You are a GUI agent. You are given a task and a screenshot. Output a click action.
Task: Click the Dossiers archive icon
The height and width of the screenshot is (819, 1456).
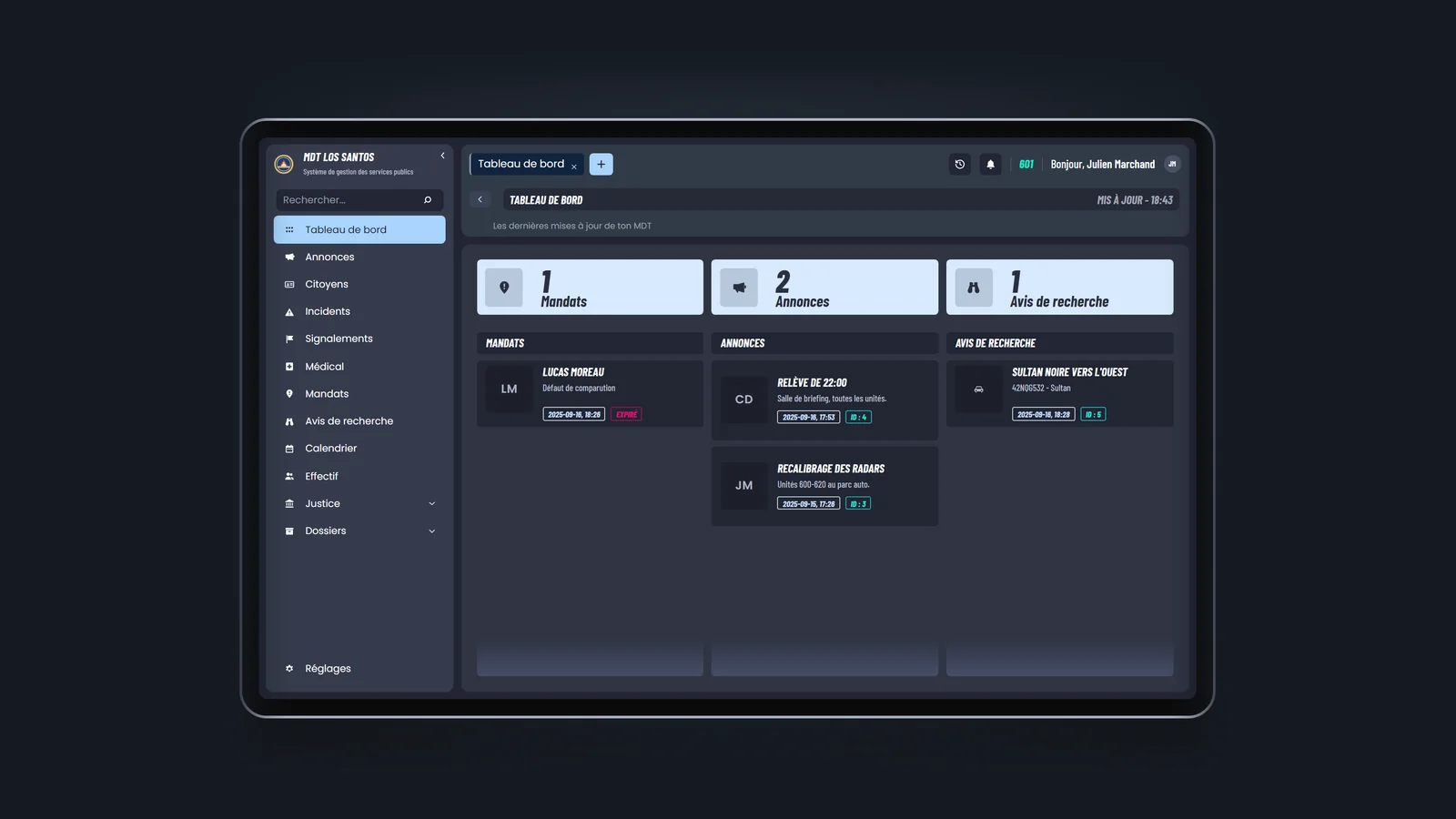pos(289,531)
